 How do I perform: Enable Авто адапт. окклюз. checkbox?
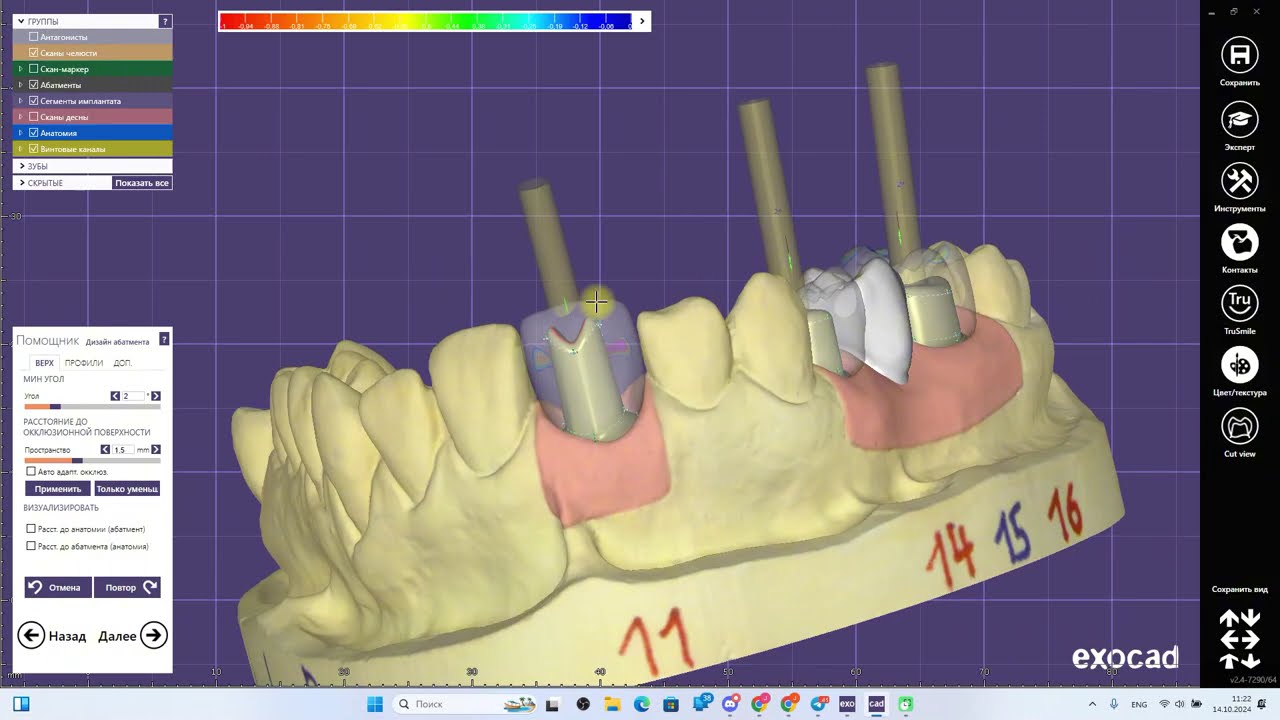[x=31, y=471]
